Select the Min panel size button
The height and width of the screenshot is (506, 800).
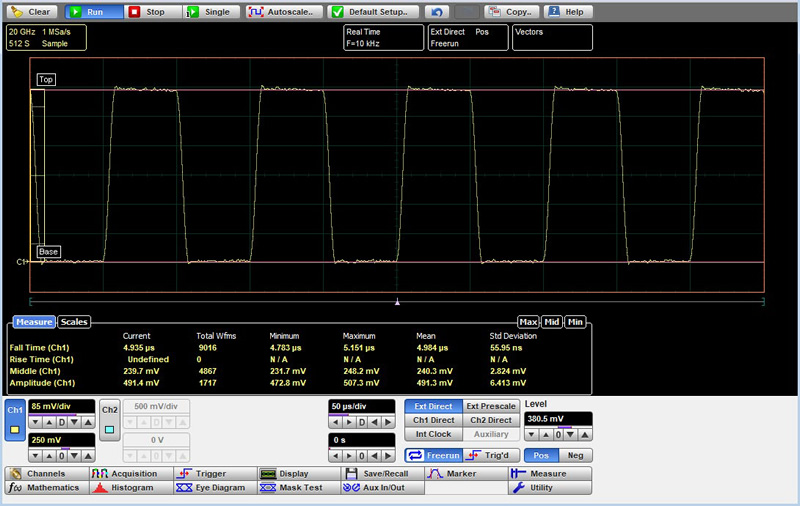[x=575, y=322]
